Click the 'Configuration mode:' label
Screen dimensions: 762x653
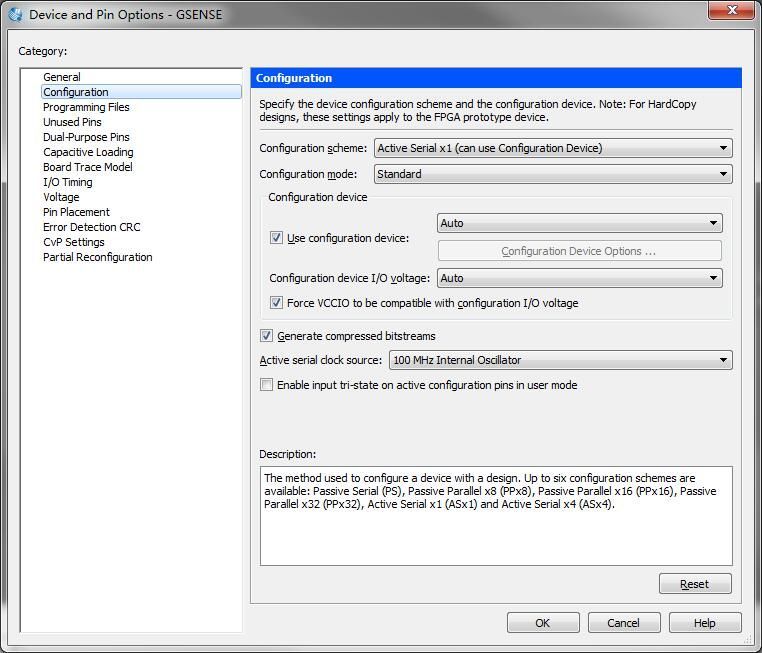tap(308, 174)
